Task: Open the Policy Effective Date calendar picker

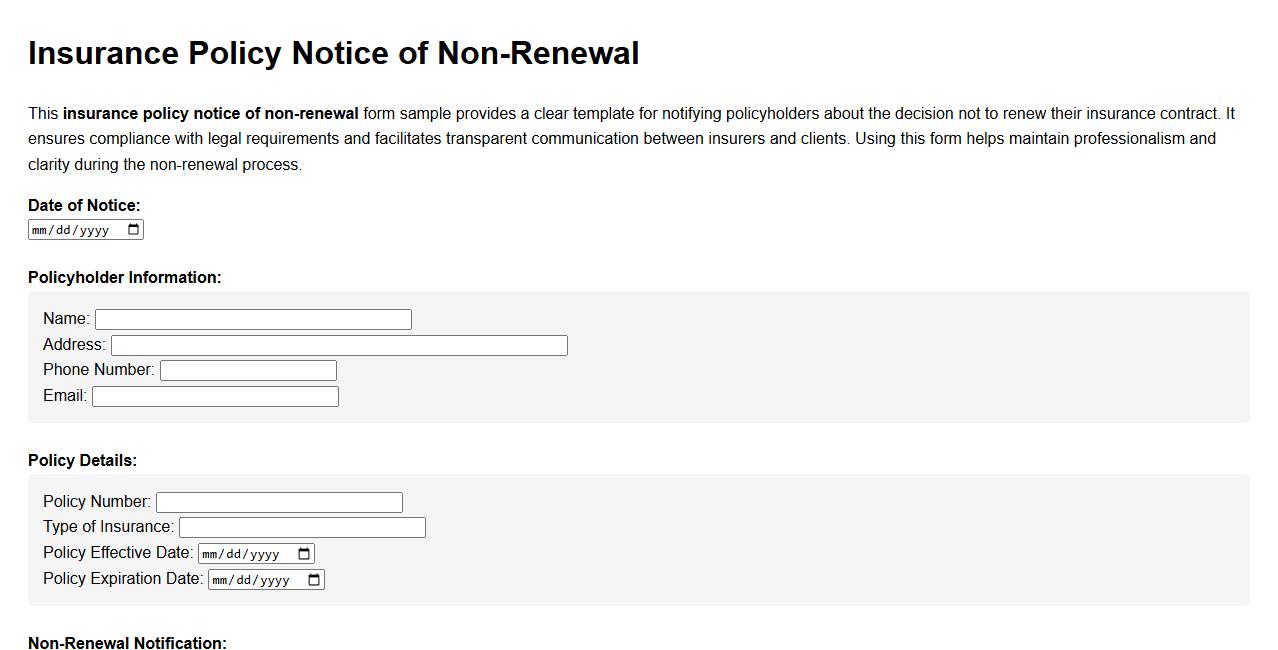Action: (304, 552)
